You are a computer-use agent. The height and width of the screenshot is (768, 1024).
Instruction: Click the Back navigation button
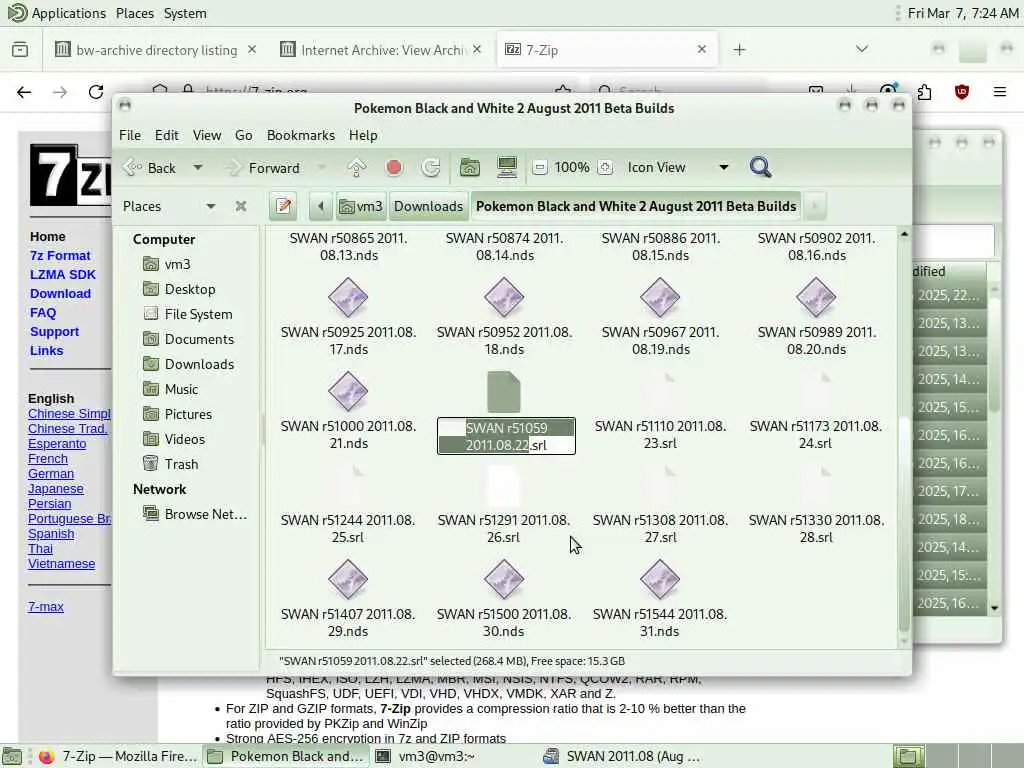[150, 168]
